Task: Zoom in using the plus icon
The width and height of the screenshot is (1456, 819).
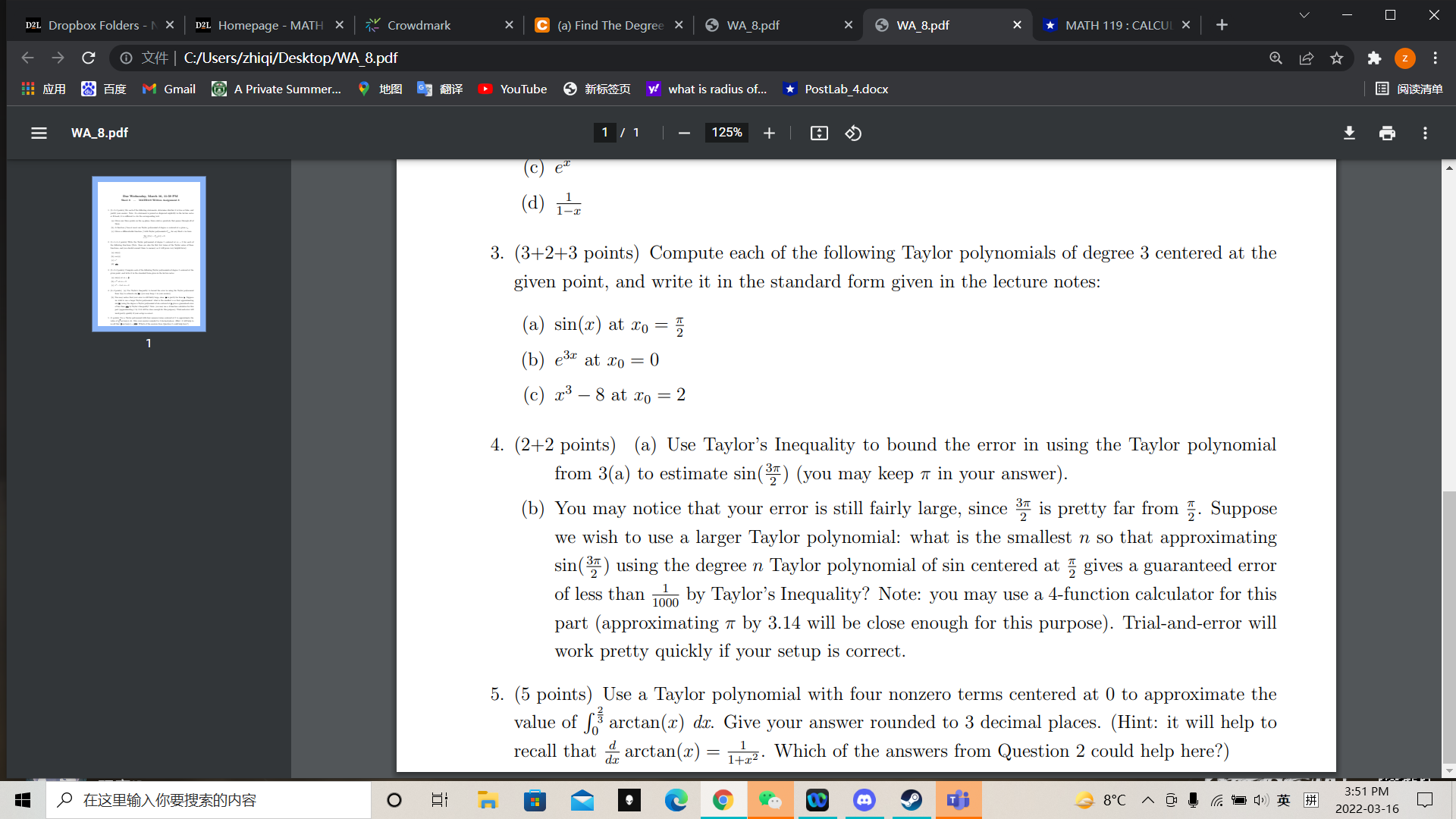Action: click(769, 133)
